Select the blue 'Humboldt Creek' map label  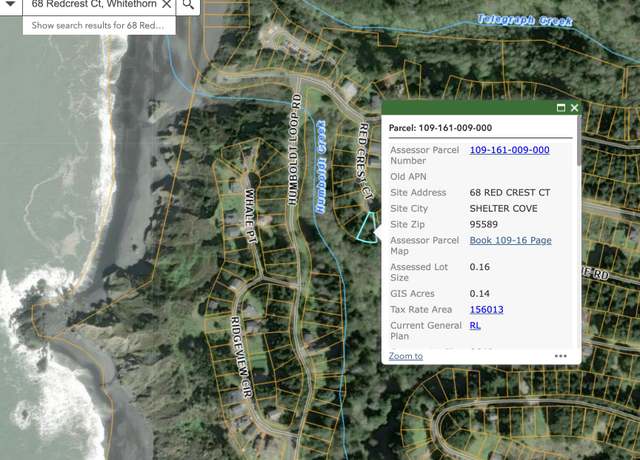pyautogui.click(x=321, y=167)
